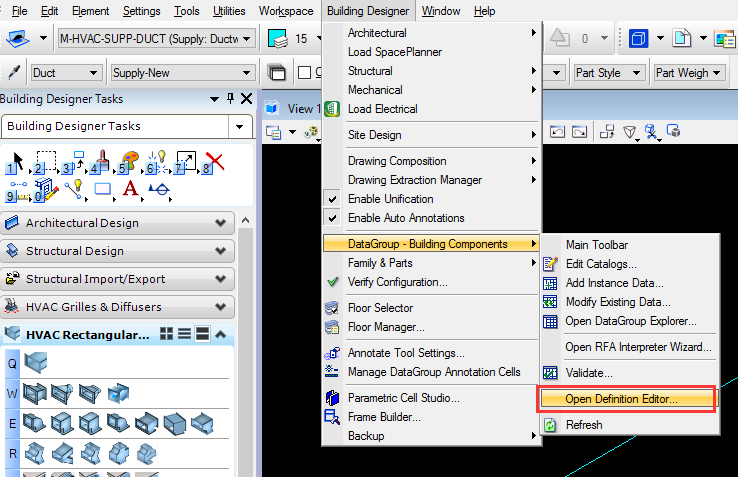The height and width of the screenshot is (477, 738).
Task: Click the blue rectangle shape tool
Action: click(103, 189)
